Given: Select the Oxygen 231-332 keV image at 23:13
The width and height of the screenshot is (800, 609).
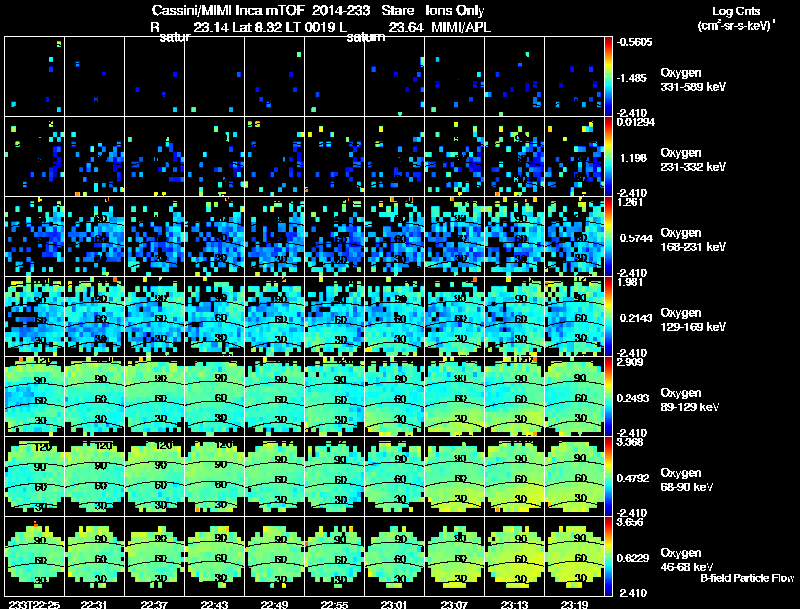Looking at the screenshot, I should (x=514, y=157).
